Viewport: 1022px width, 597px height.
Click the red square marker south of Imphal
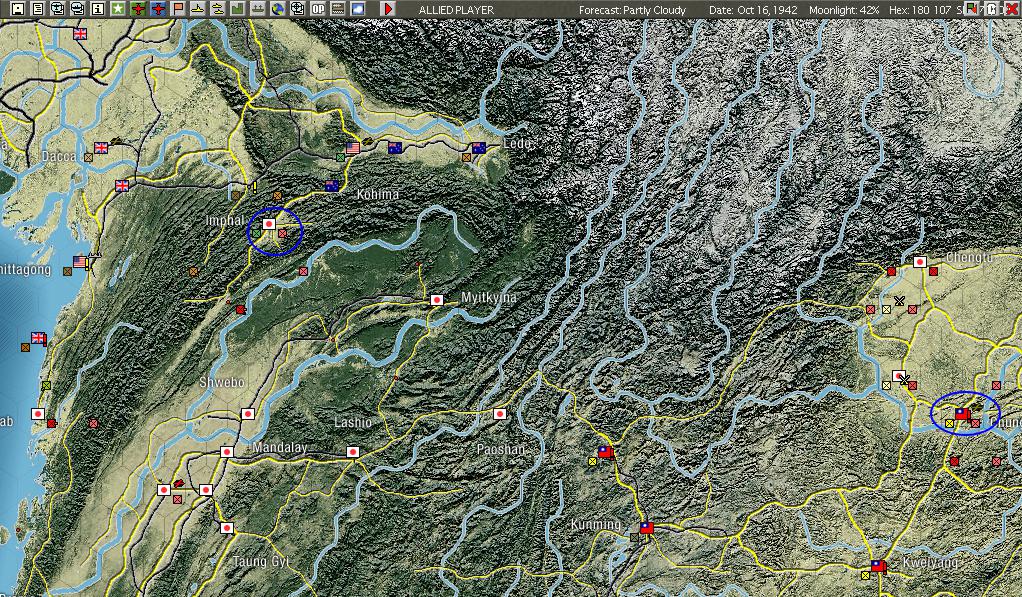click(x=241, y=310)
